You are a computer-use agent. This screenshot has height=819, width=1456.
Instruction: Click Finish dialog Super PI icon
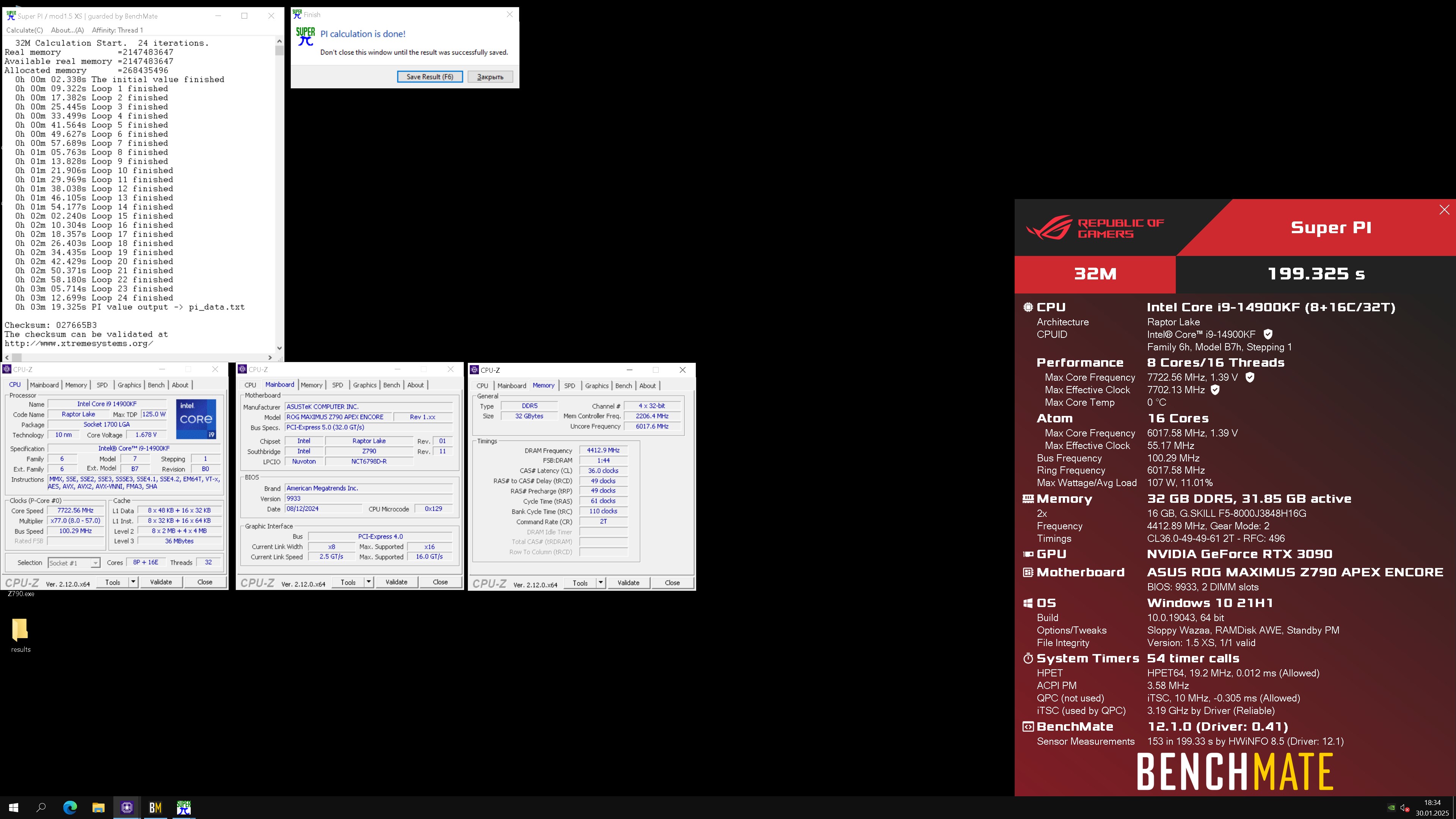(305, 36)
